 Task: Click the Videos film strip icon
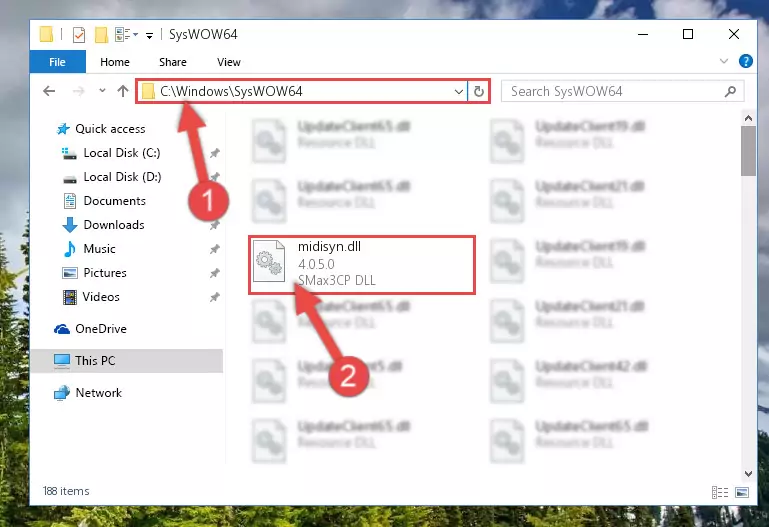(70, 297)
